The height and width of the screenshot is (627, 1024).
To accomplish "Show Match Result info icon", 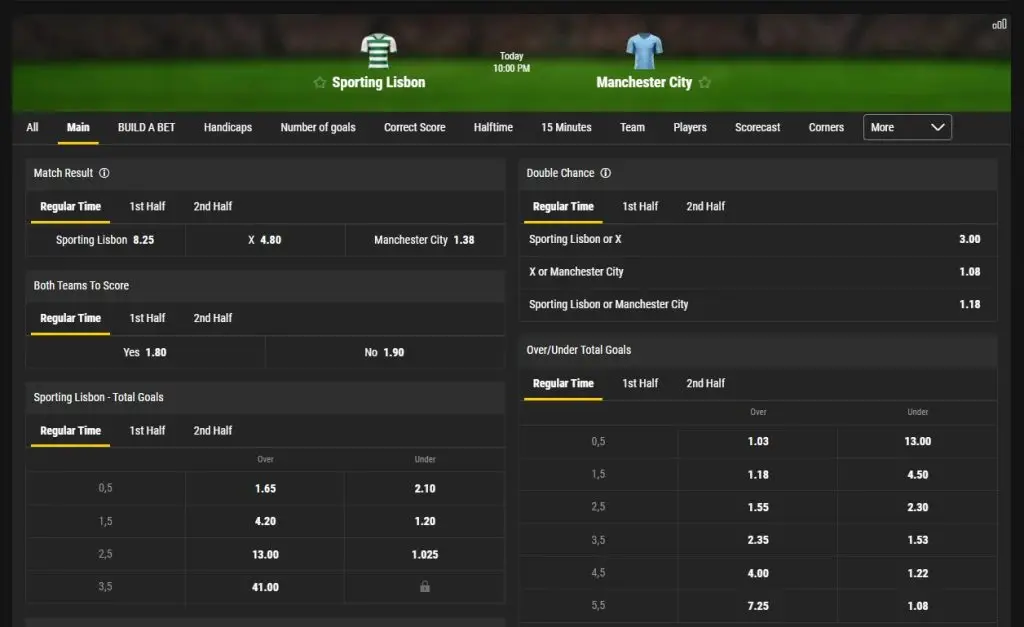I will pyautogui.click(x=104, y=173).
